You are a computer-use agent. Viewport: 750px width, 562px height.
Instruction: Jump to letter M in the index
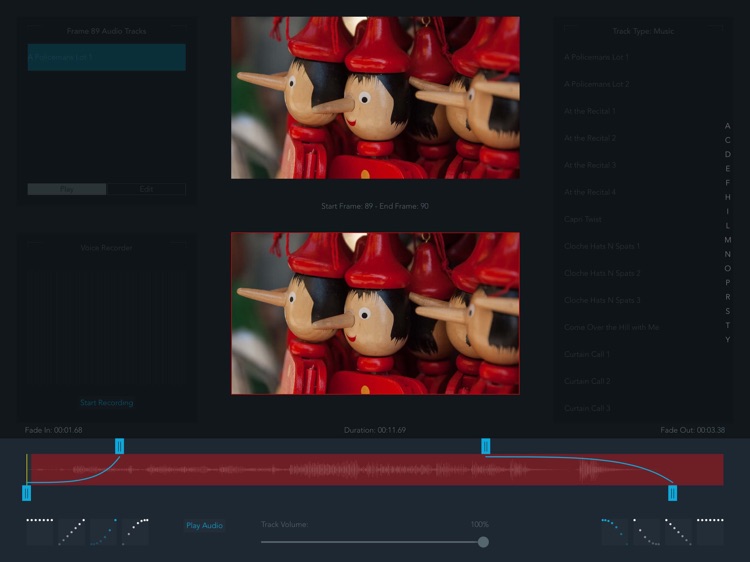pyautogui.click(x=728, y=240)
